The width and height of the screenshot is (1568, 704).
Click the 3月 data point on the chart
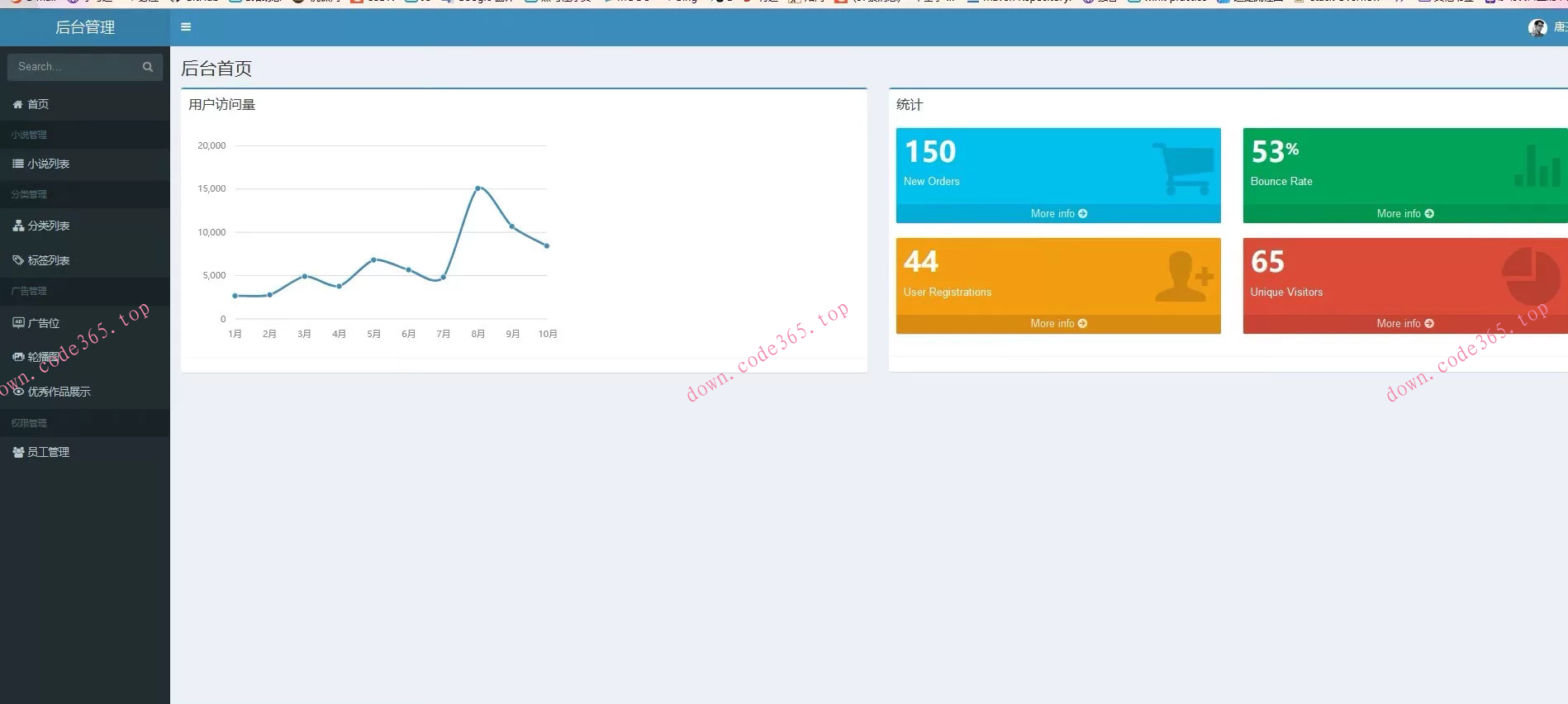(305, 276)
